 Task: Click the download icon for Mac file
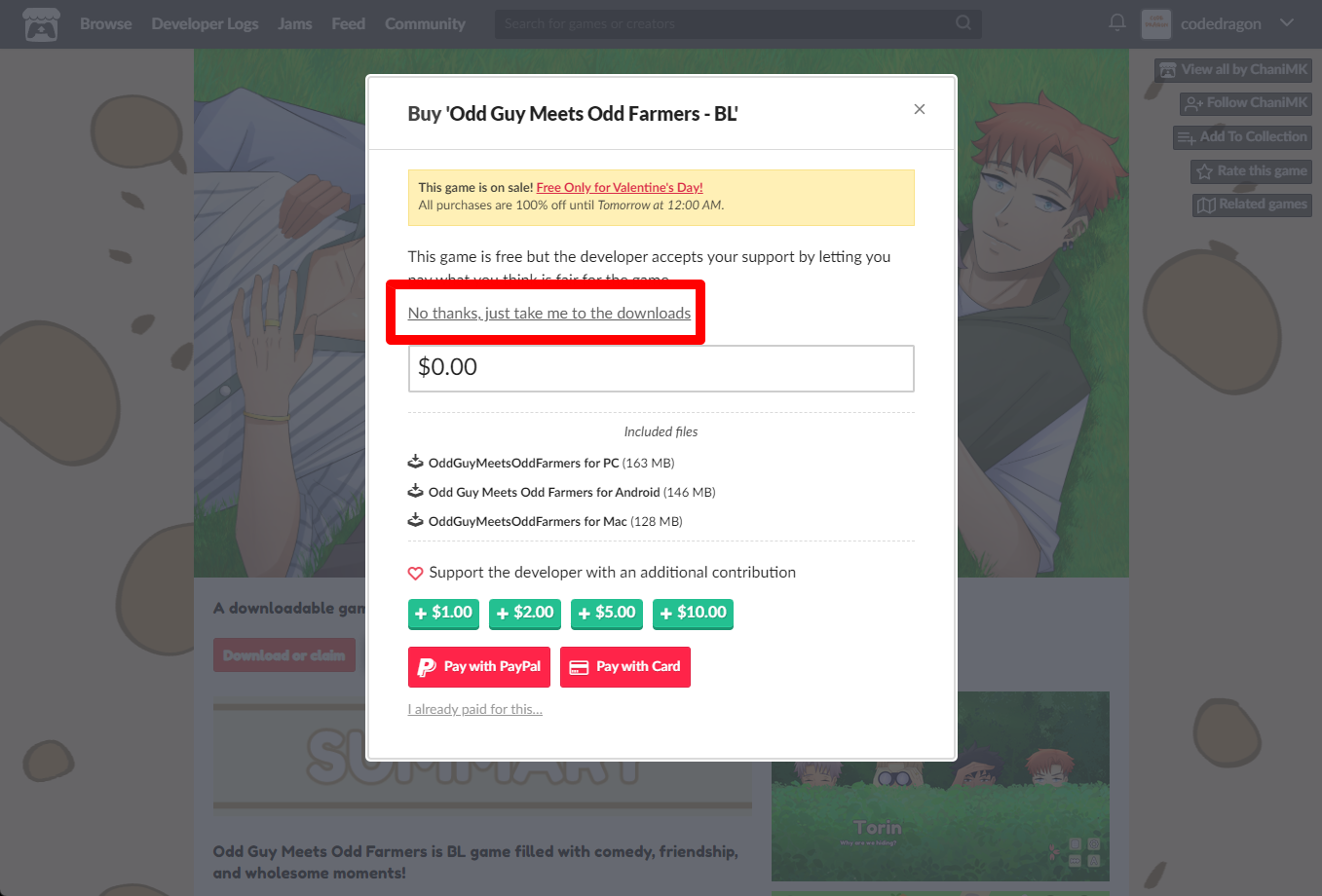click(x=416, y=520)
